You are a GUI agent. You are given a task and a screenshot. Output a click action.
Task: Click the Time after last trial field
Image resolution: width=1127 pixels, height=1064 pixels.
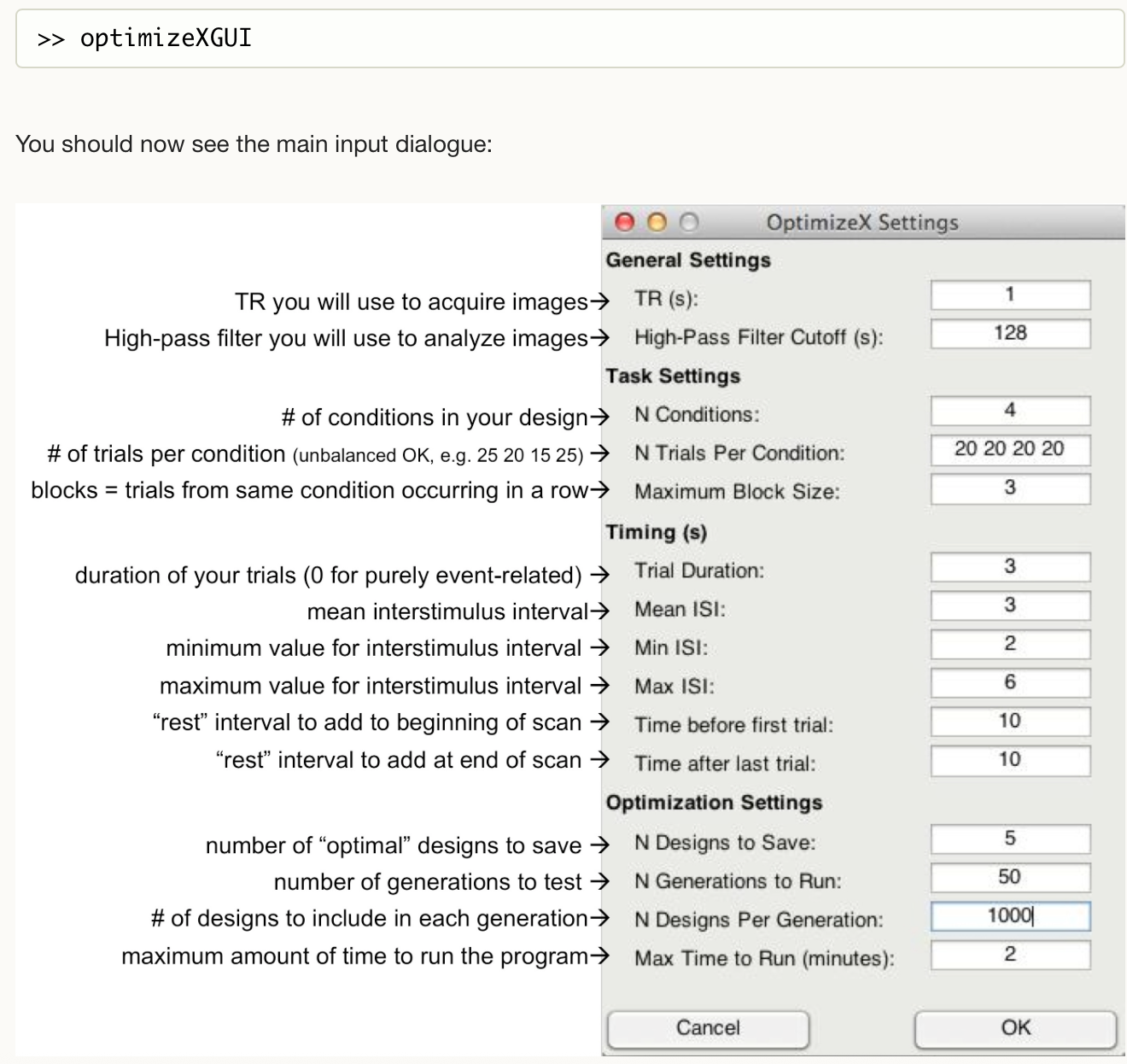[x=1010, y=760]
